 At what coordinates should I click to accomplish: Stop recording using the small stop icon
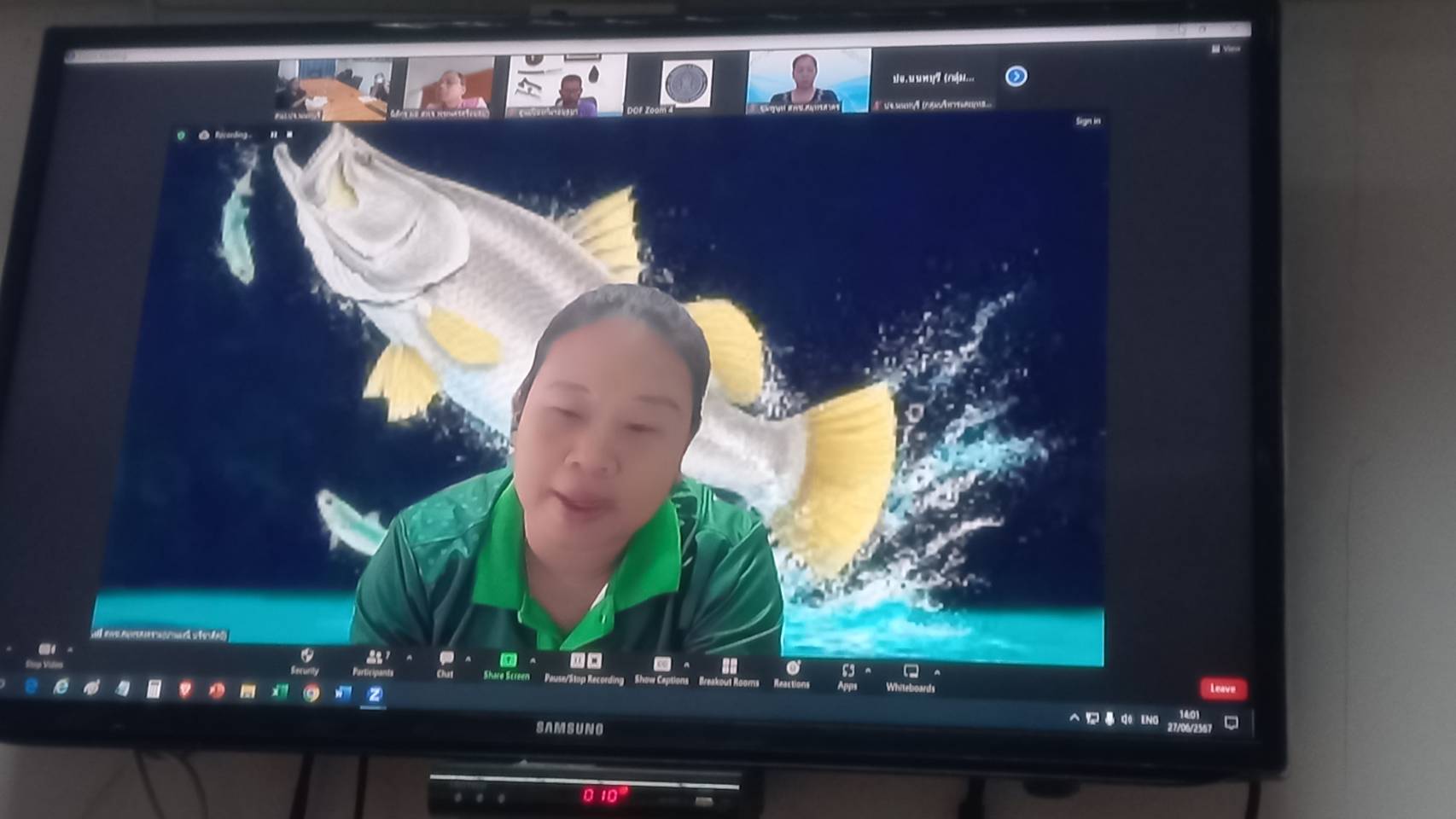point(290,135)
